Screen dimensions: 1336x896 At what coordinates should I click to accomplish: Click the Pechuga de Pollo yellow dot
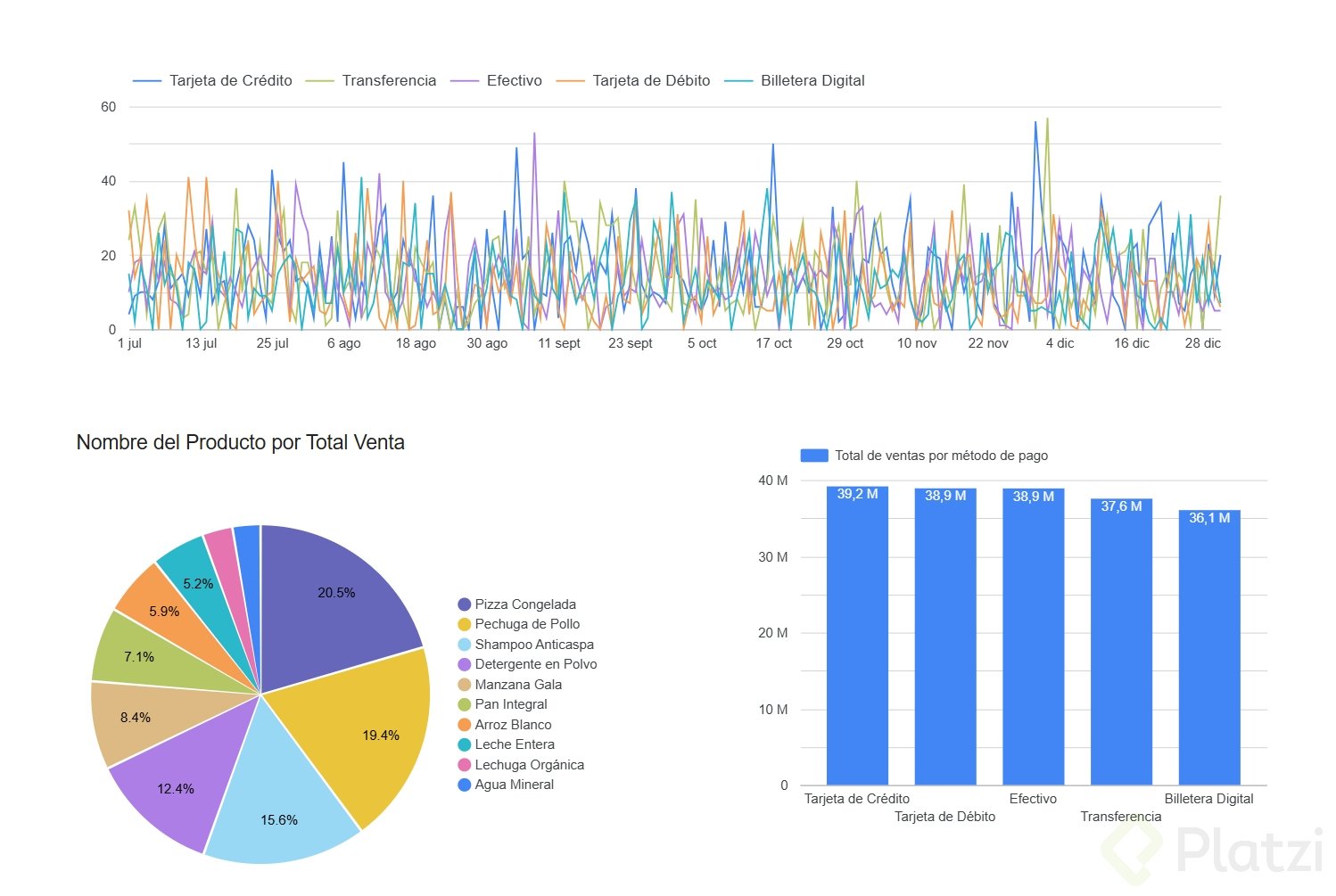464,624
